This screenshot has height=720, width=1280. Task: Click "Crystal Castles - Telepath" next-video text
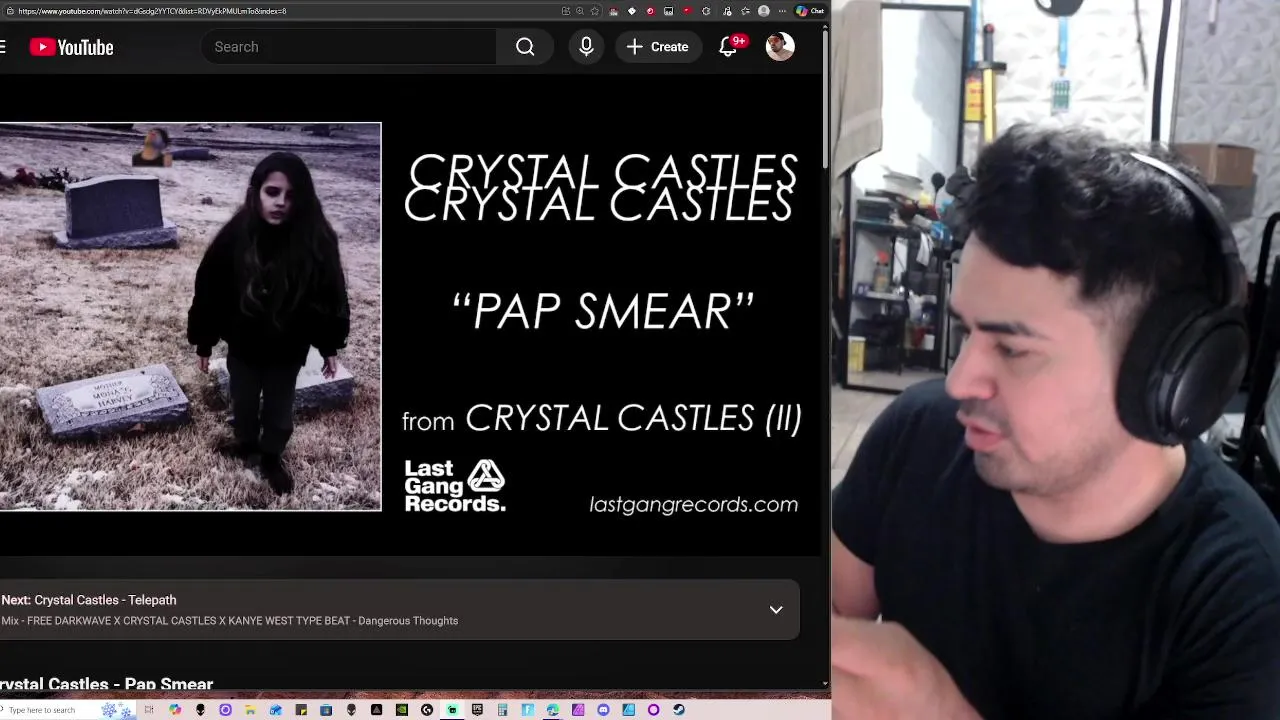(x=105, y=600)
